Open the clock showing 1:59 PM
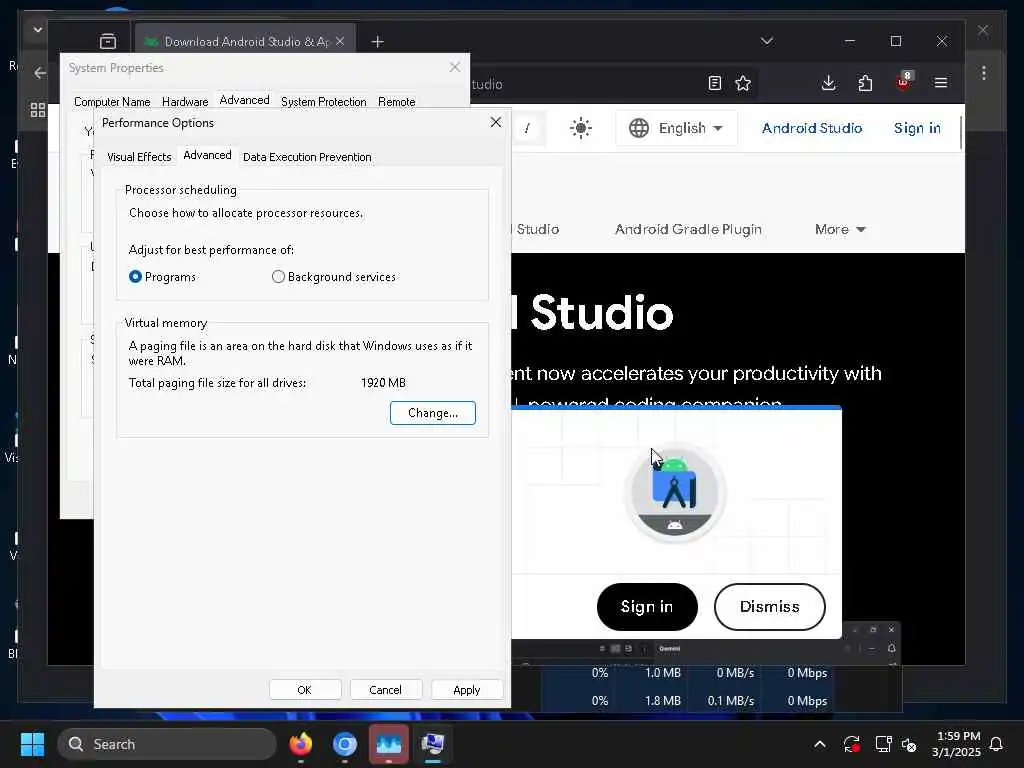 tap(957, 744)
